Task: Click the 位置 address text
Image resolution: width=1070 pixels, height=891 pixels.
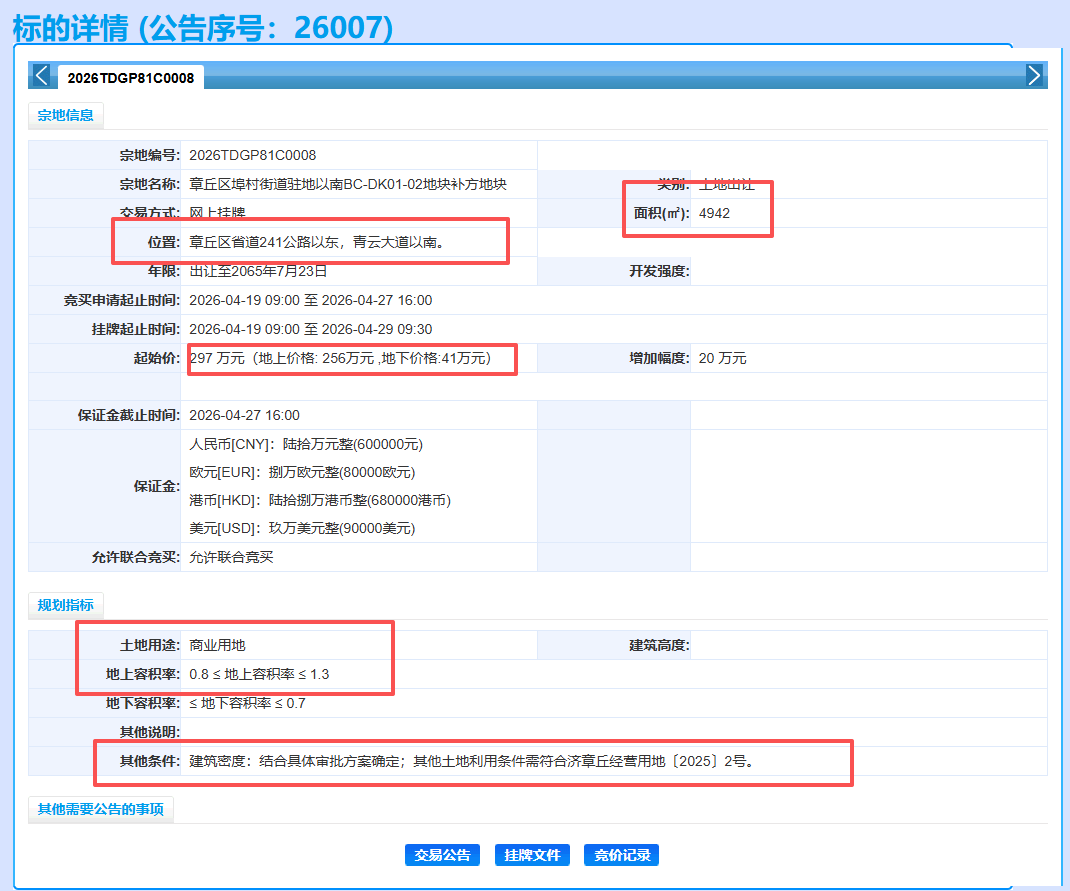Action: pyautogui.click(x=316, y=242)
